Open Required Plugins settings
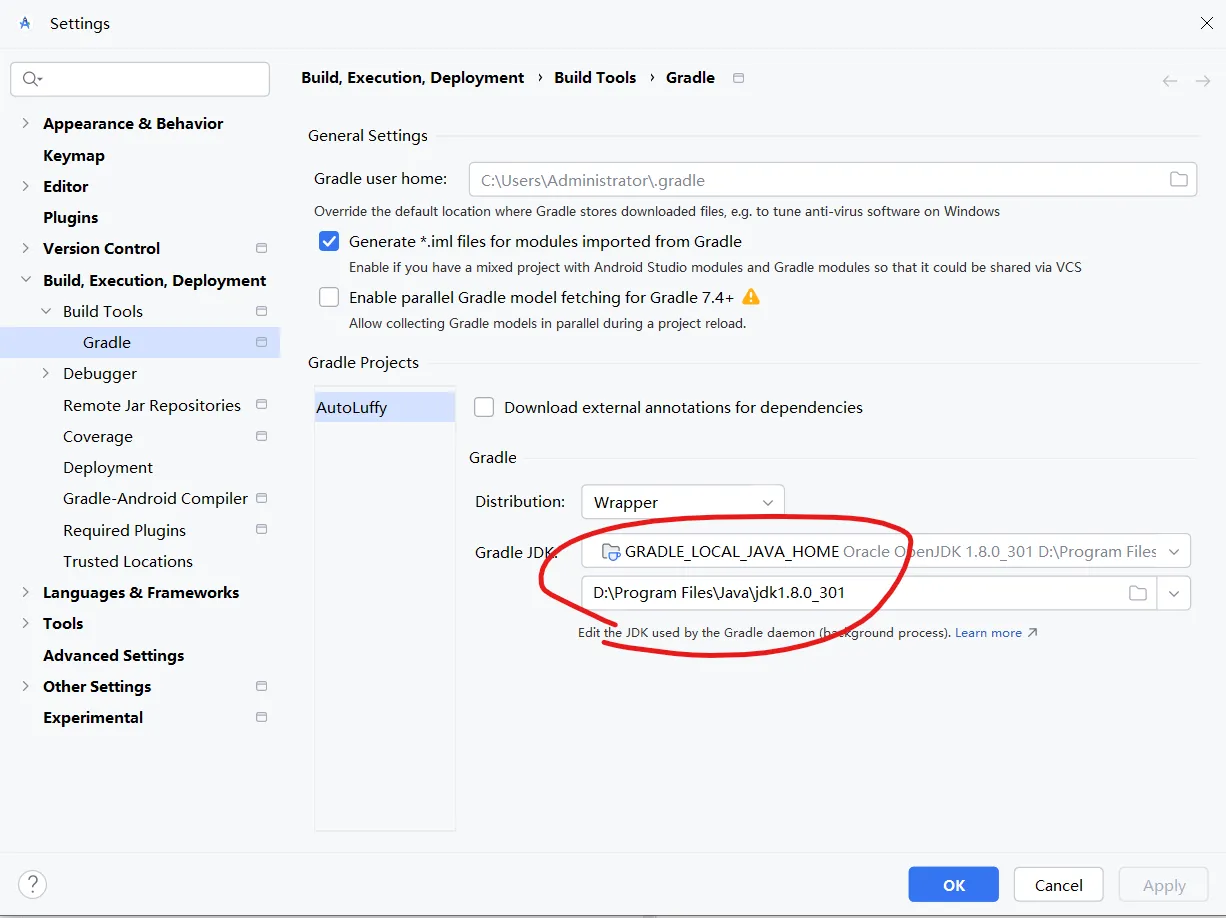Viewport: 1226px width, 918px height. 124,530
